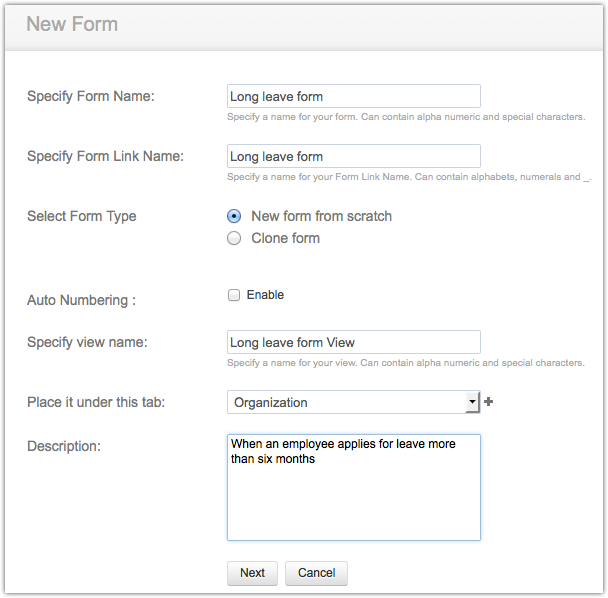608x598 pixels.
Task: Click the "Place it under this tab:" label
Action: [96, 402]
